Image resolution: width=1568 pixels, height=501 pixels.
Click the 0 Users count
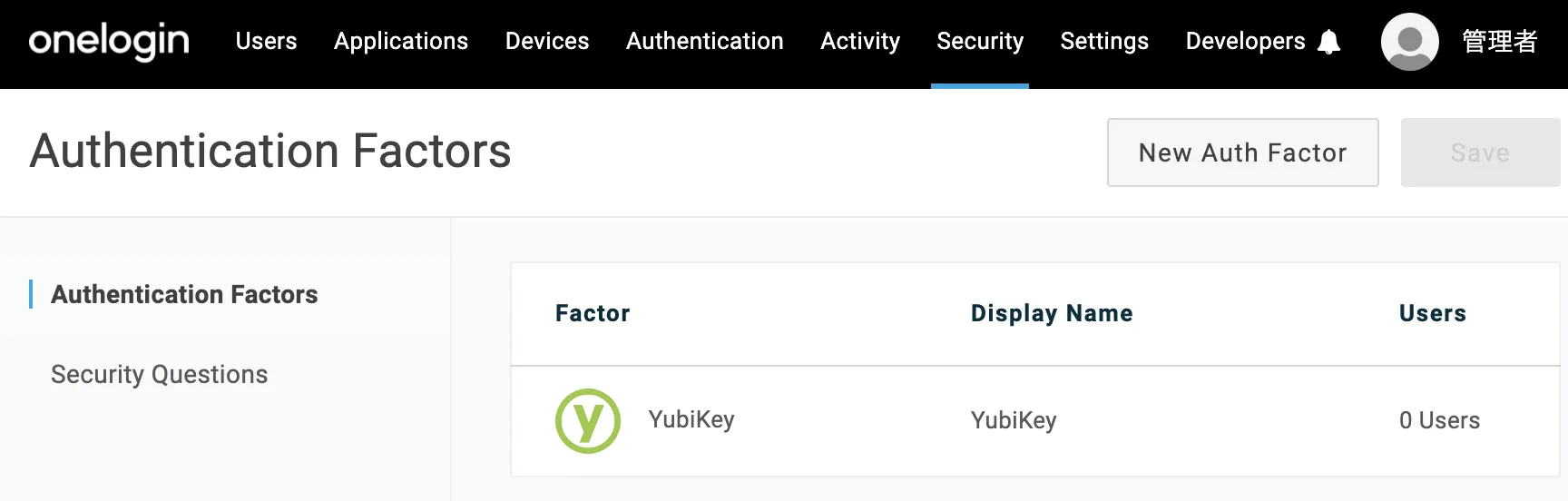pos(1439,420)
